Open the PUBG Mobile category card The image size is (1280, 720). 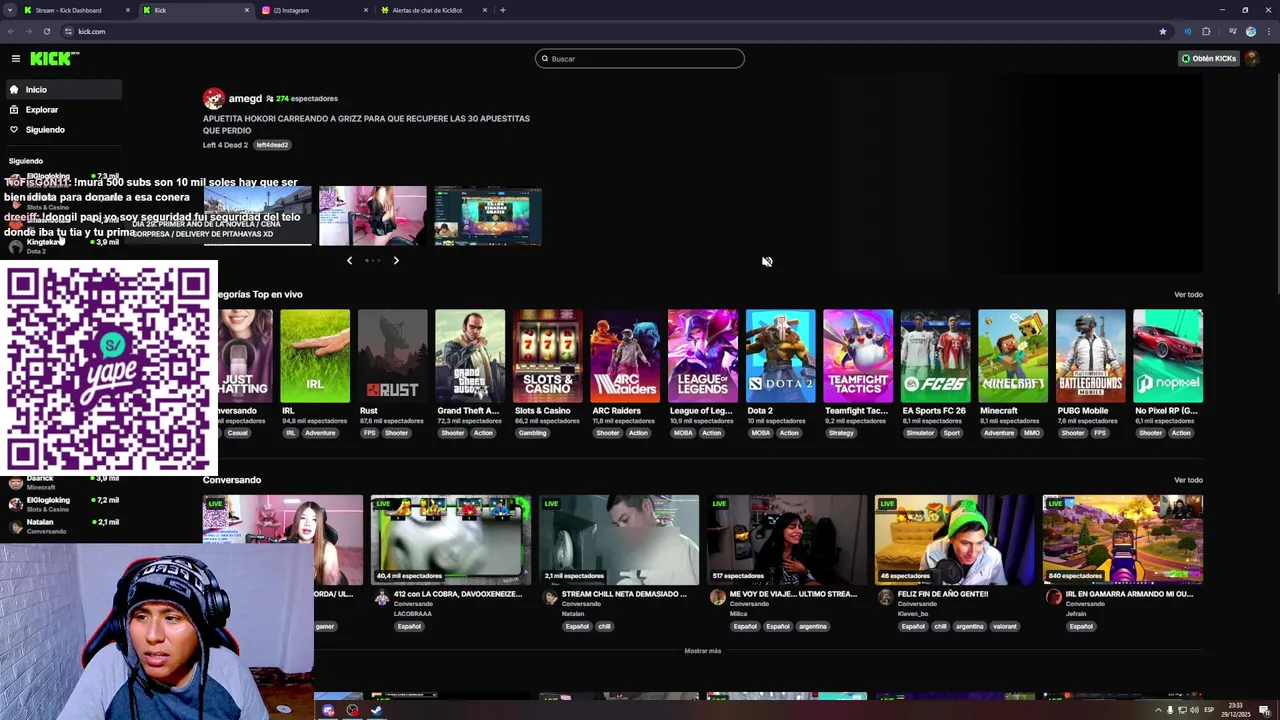tap(1090, 356)
